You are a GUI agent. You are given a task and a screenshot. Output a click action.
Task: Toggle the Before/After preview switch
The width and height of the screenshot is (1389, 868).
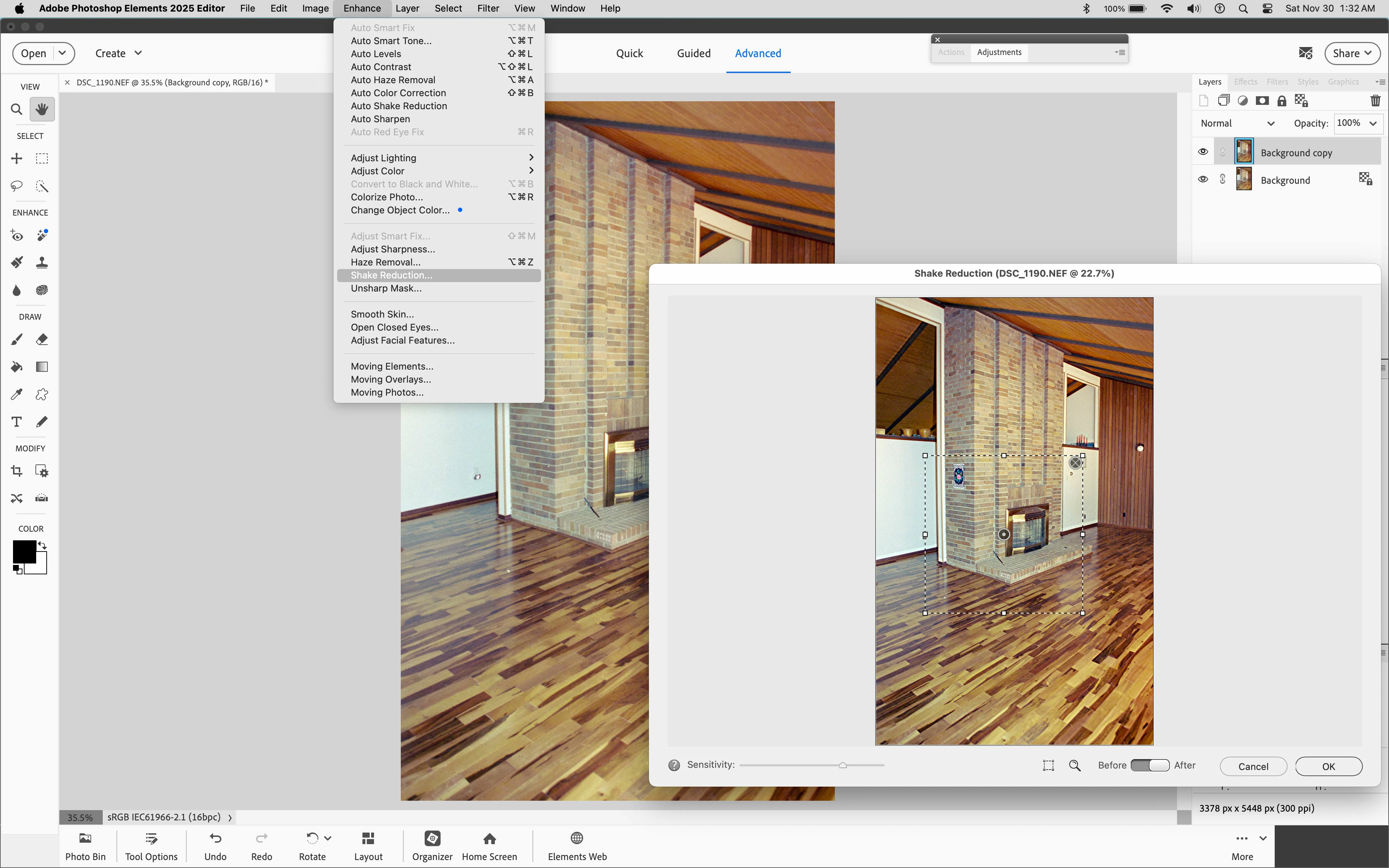pos(1150,766)
